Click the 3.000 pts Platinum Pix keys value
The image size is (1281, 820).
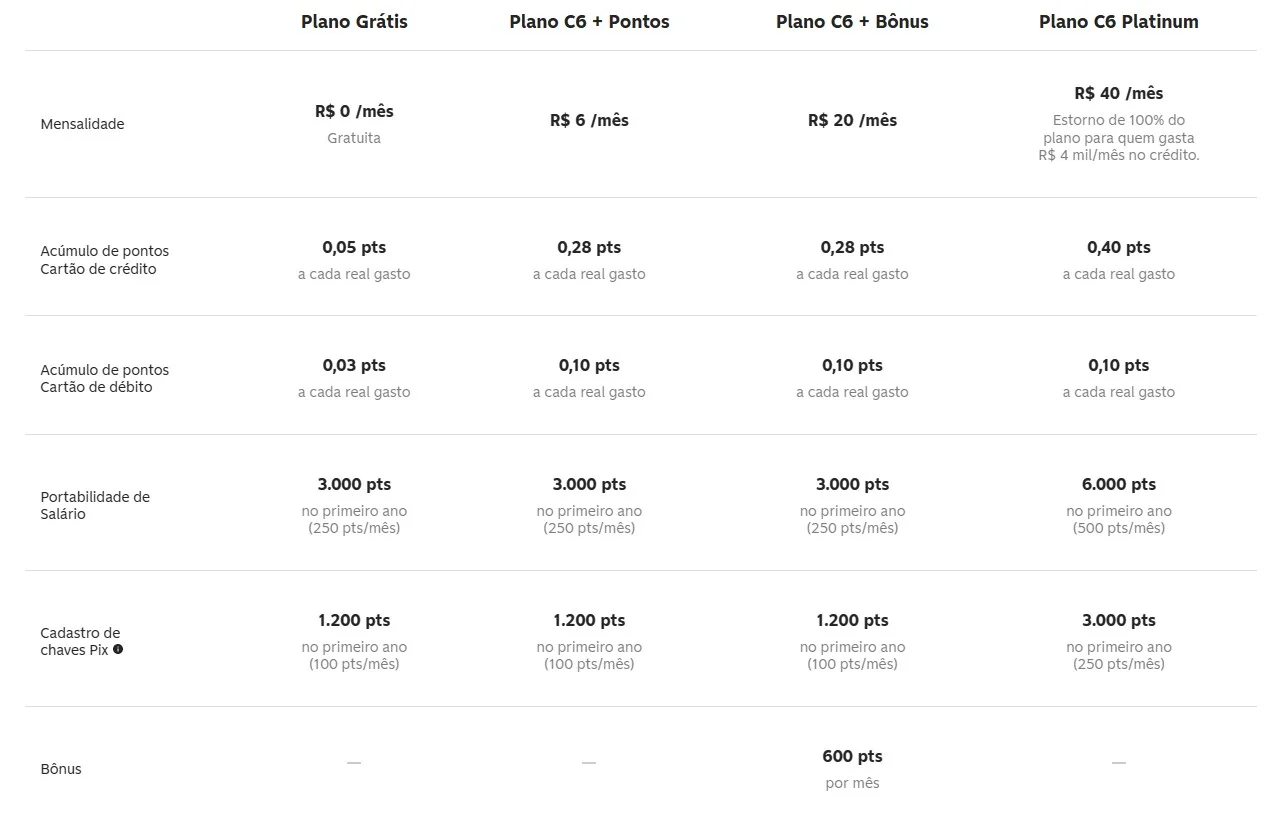[1118, 620]
